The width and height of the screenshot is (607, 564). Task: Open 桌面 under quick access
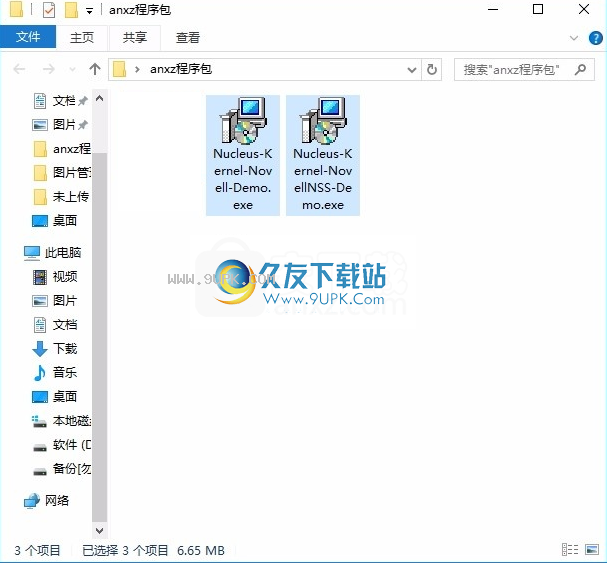pyautogui.click(x=54, y=221)
